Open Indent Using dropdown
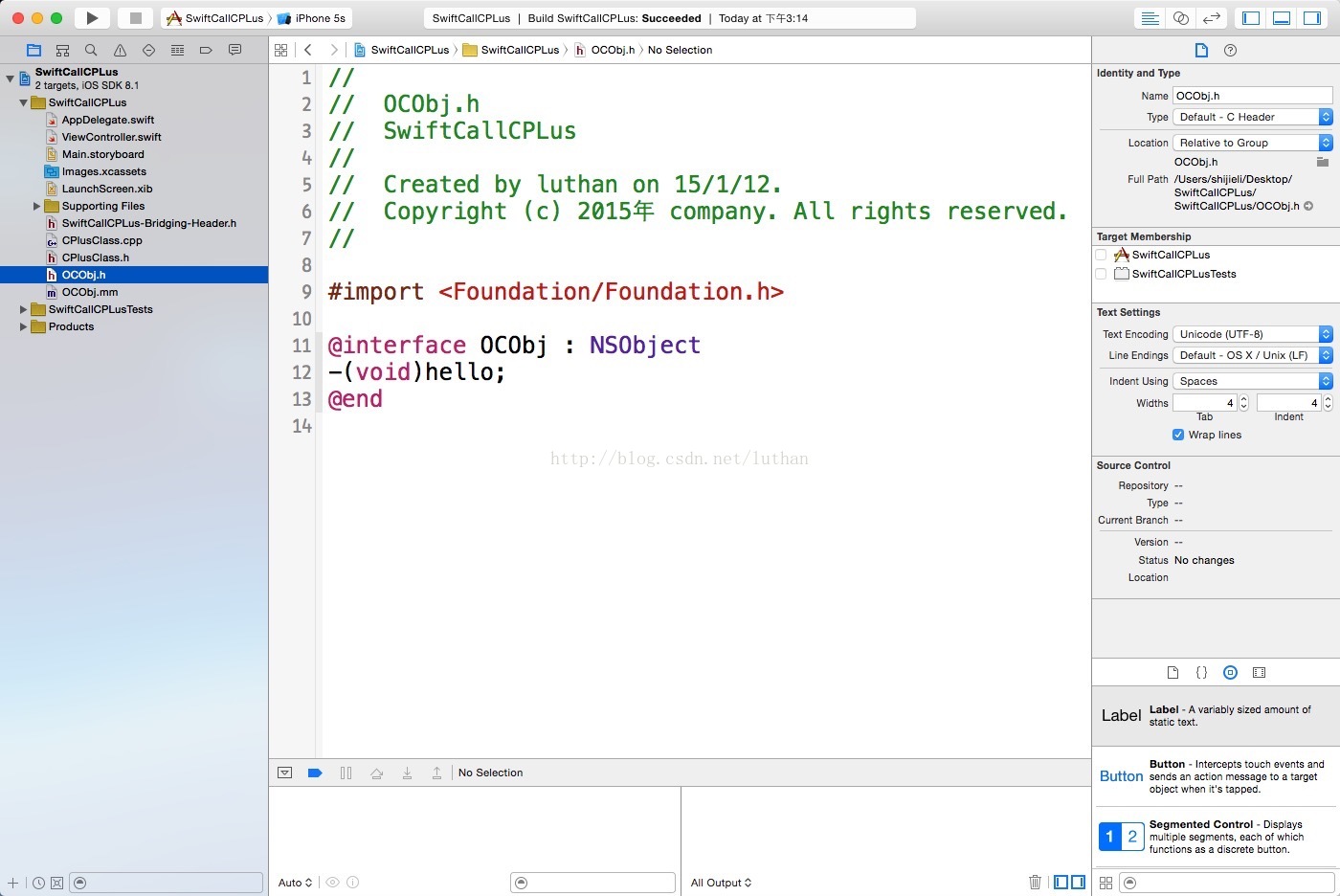The height and width of the screenshot is (896, 1340). [x=1252, y=381]
